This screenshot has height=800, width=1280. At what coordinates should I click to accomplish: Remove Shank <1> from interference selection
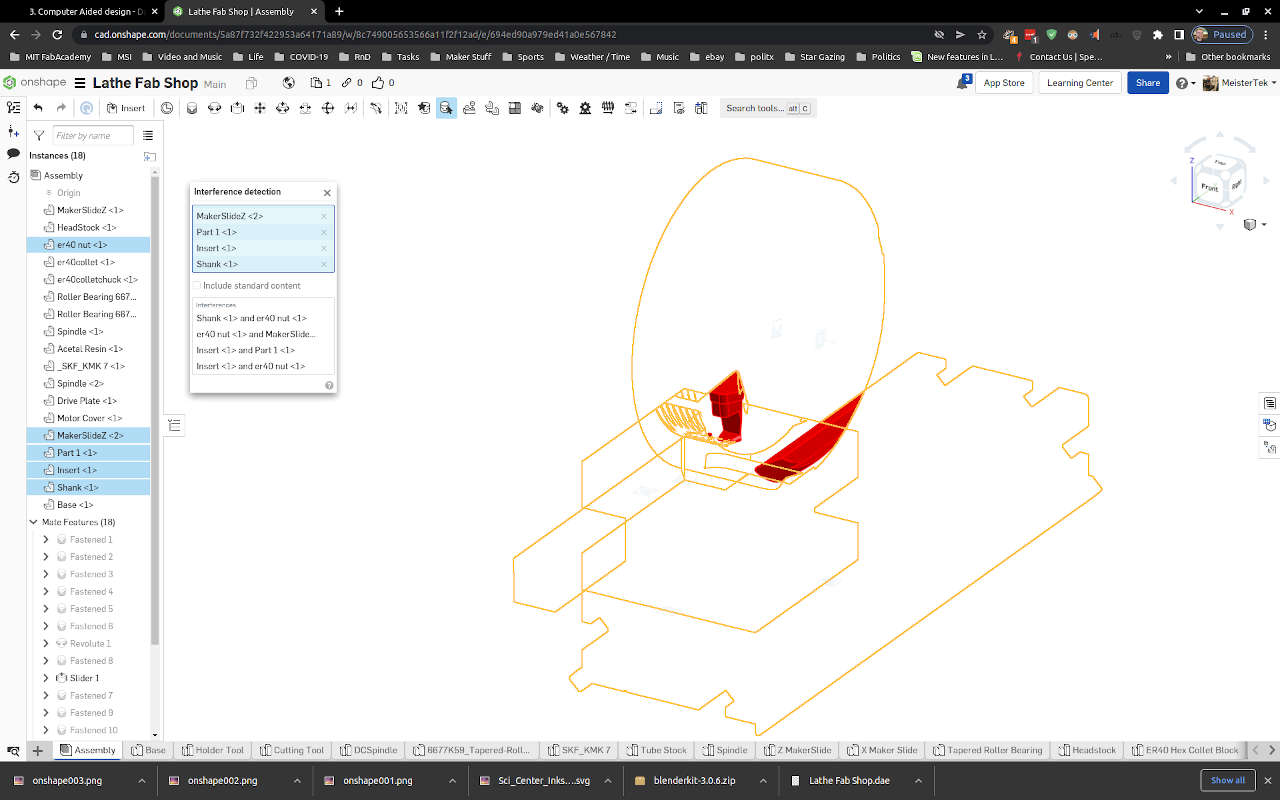324,264
